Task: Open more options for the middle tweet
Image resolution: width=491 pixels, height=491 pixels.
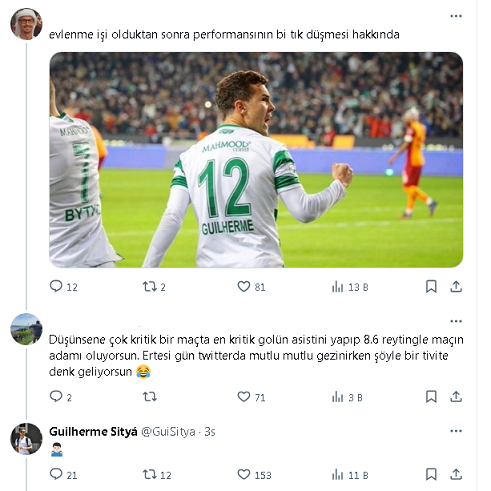Action: pyautogui.click(x=456, y=321)
